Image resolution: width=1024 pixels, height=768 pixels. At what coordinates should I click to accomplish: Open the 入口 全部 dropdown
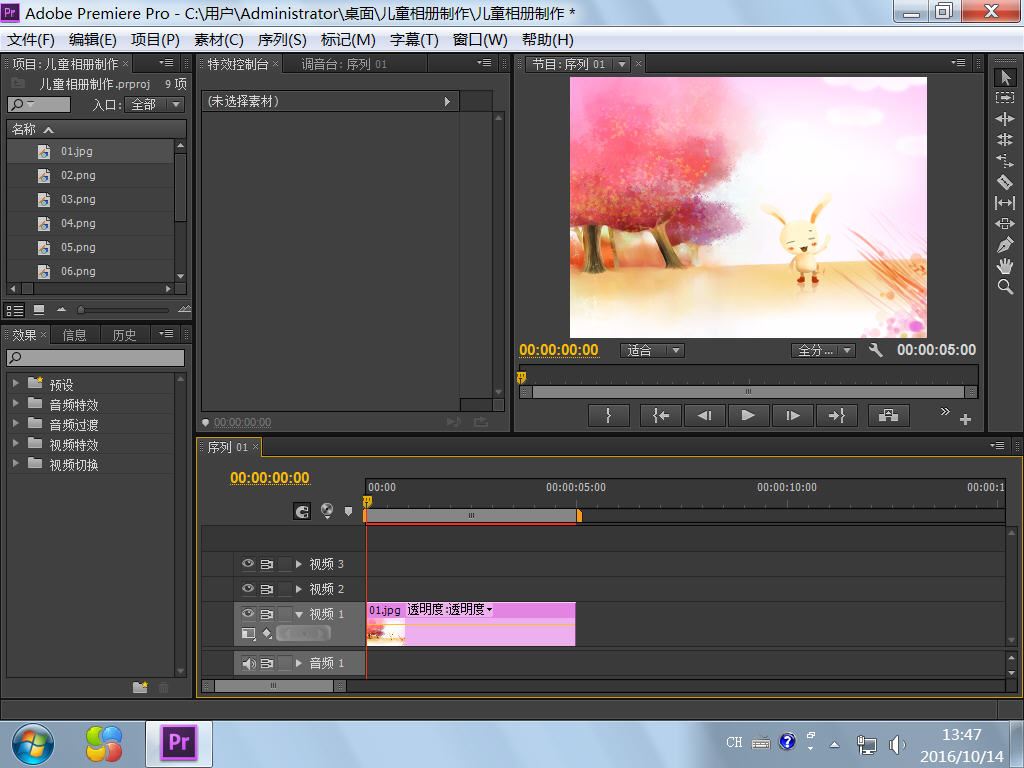pyautogui.click(x=154, y=104)
